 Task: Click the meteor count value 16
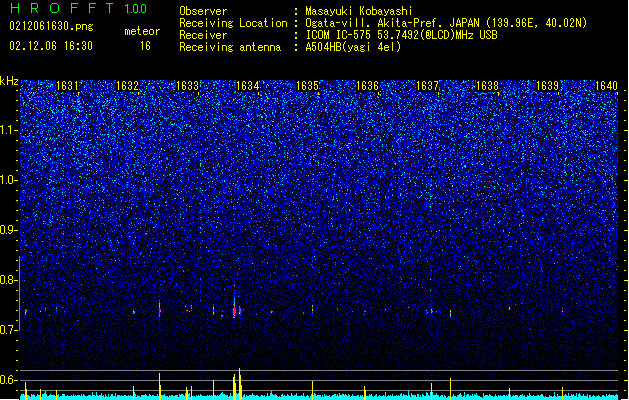[145, 46]
